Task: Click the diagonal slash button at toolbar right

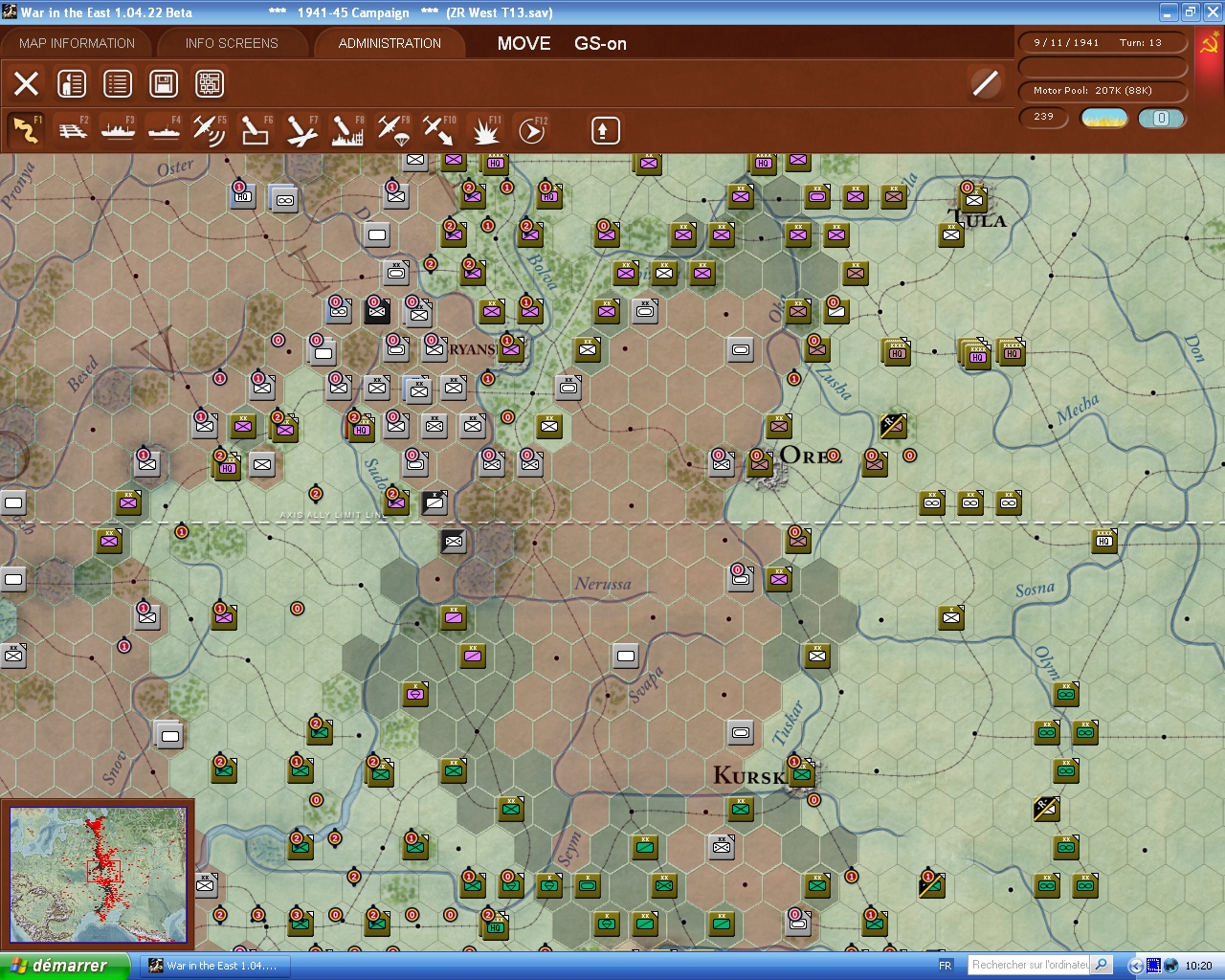Action: [985, 83]
